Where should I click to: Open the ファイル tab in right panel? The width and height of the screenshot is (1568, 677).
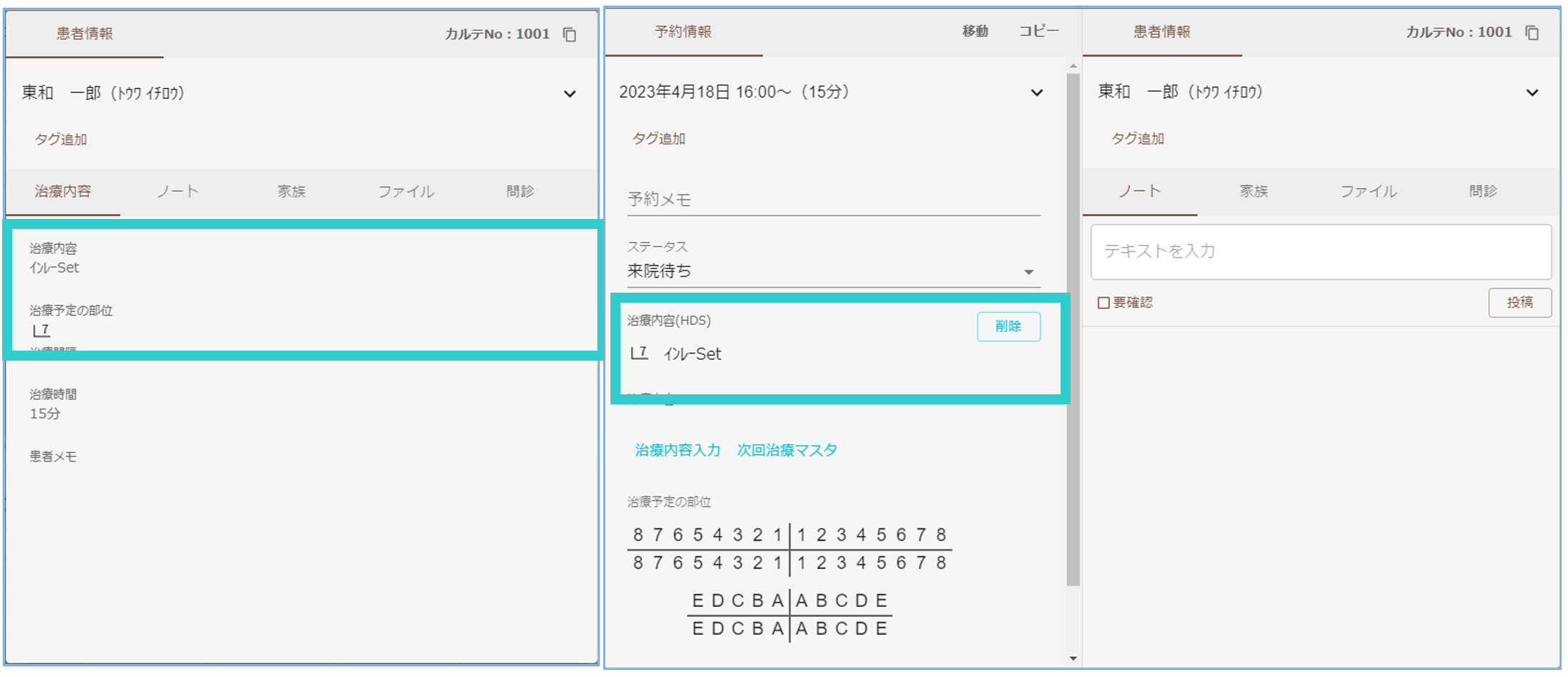coord(1368,192)
